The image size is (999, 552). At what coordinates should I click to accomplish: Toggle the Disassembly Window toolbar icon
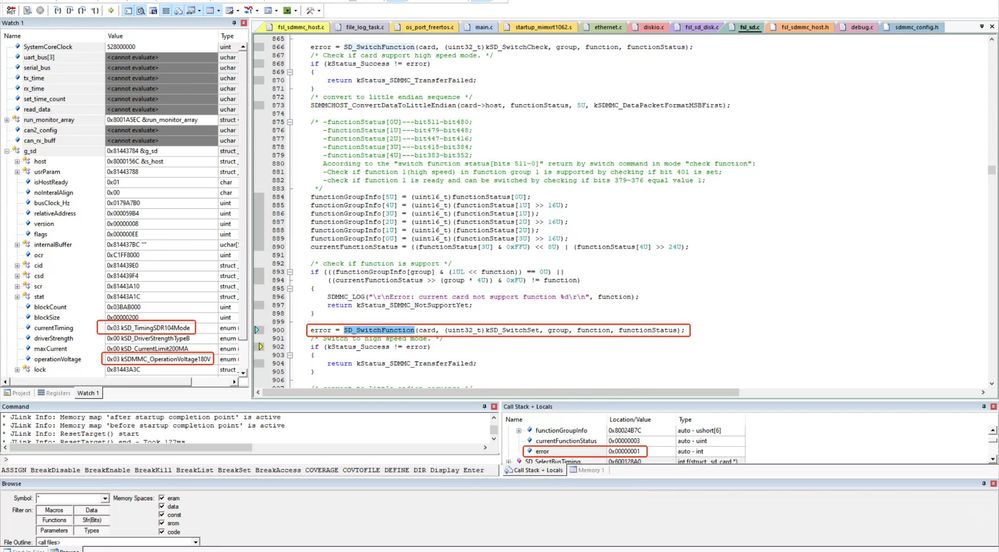(141, 10)
